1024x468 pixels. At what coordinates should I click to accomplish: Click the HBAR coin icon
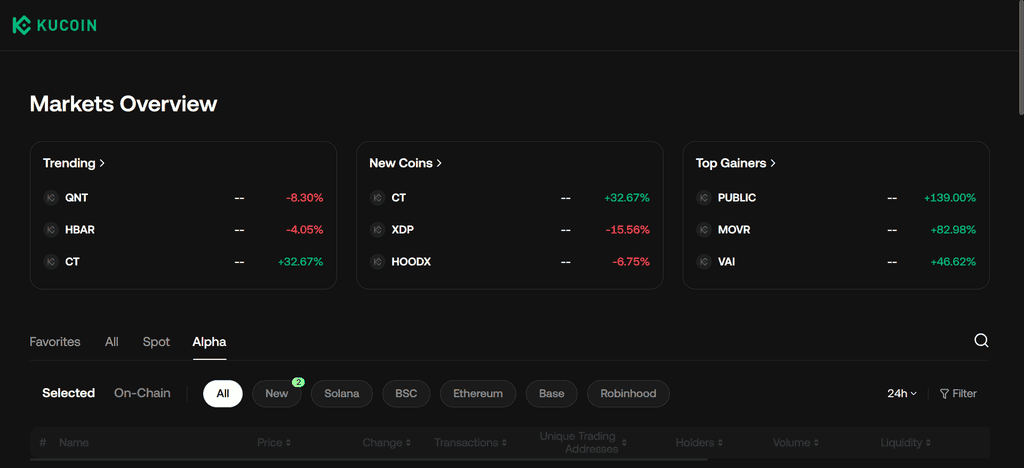click(51, 230)
